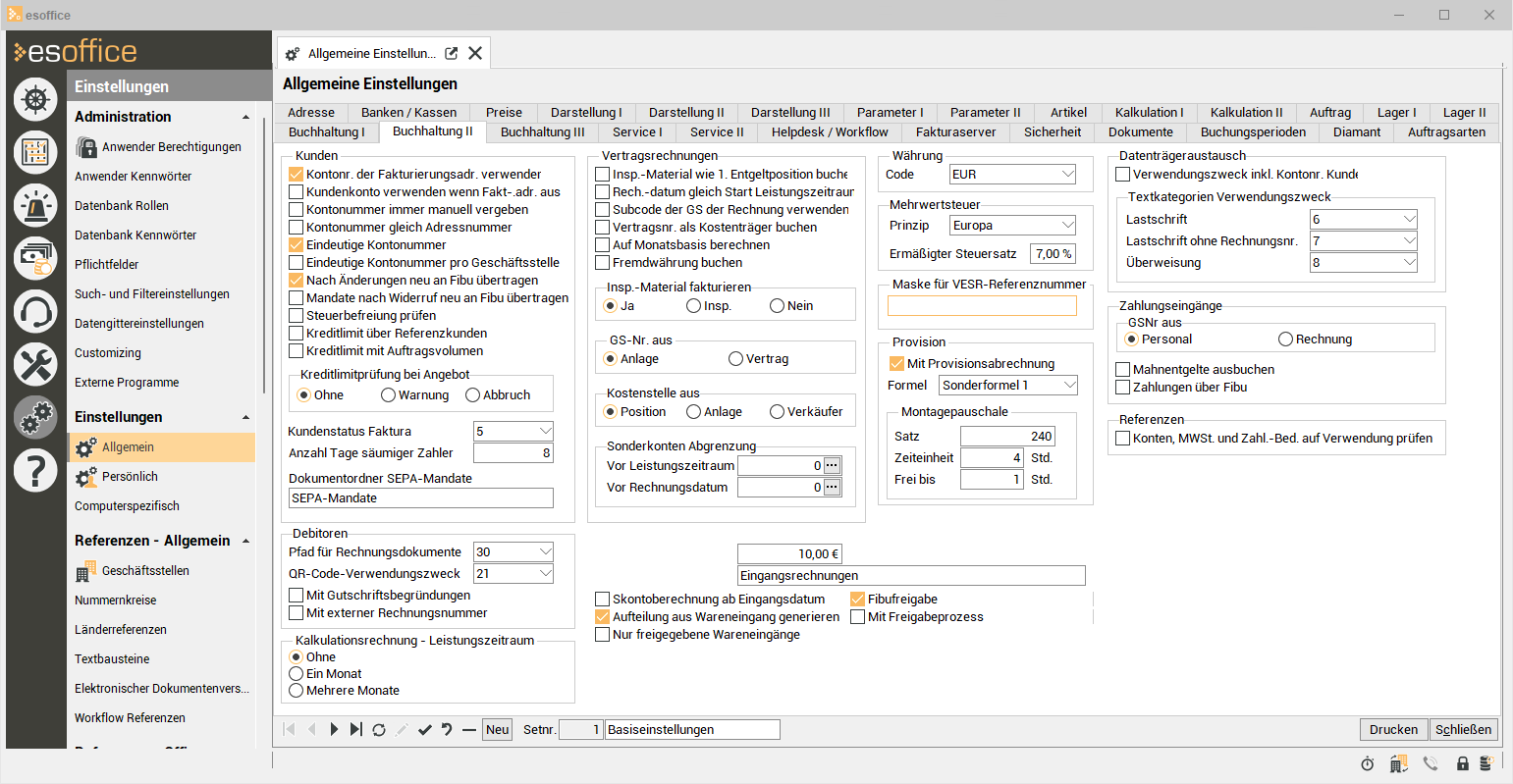Open Datenbank Rollen in the sidebar

tap(122, 206)
